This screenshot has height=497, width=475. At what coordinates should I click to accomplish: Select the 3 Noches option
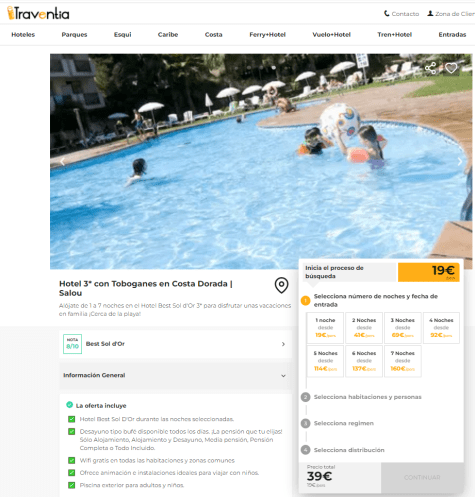403,328
